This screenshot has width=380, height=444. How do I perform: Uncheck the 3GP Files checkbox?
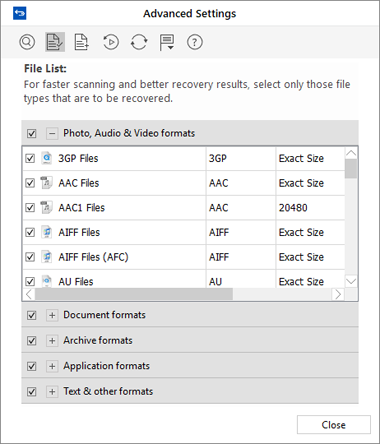[x=30, y=158]
